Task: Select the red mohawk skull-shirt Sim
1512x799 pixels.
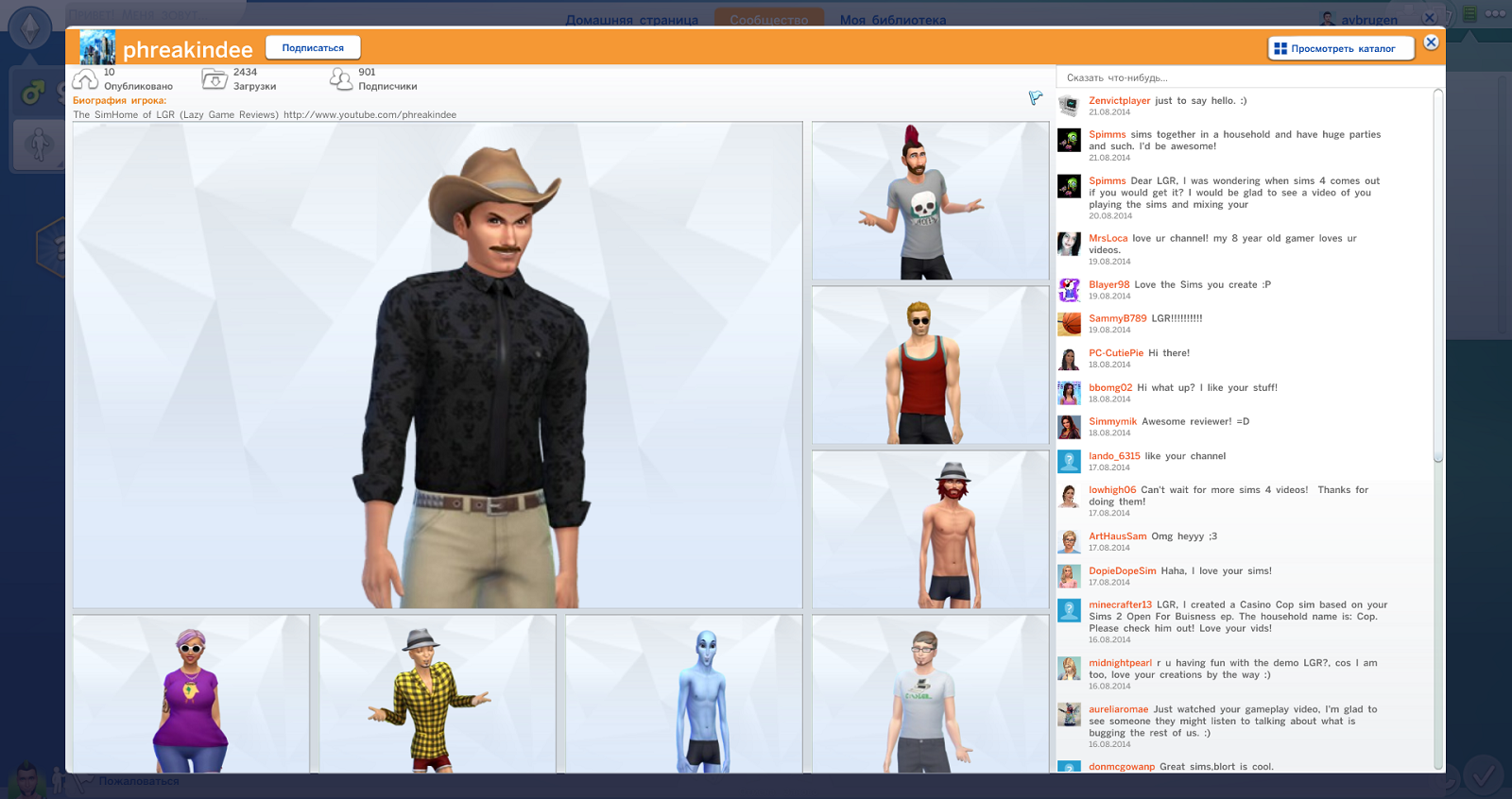Action: (930, 200)
